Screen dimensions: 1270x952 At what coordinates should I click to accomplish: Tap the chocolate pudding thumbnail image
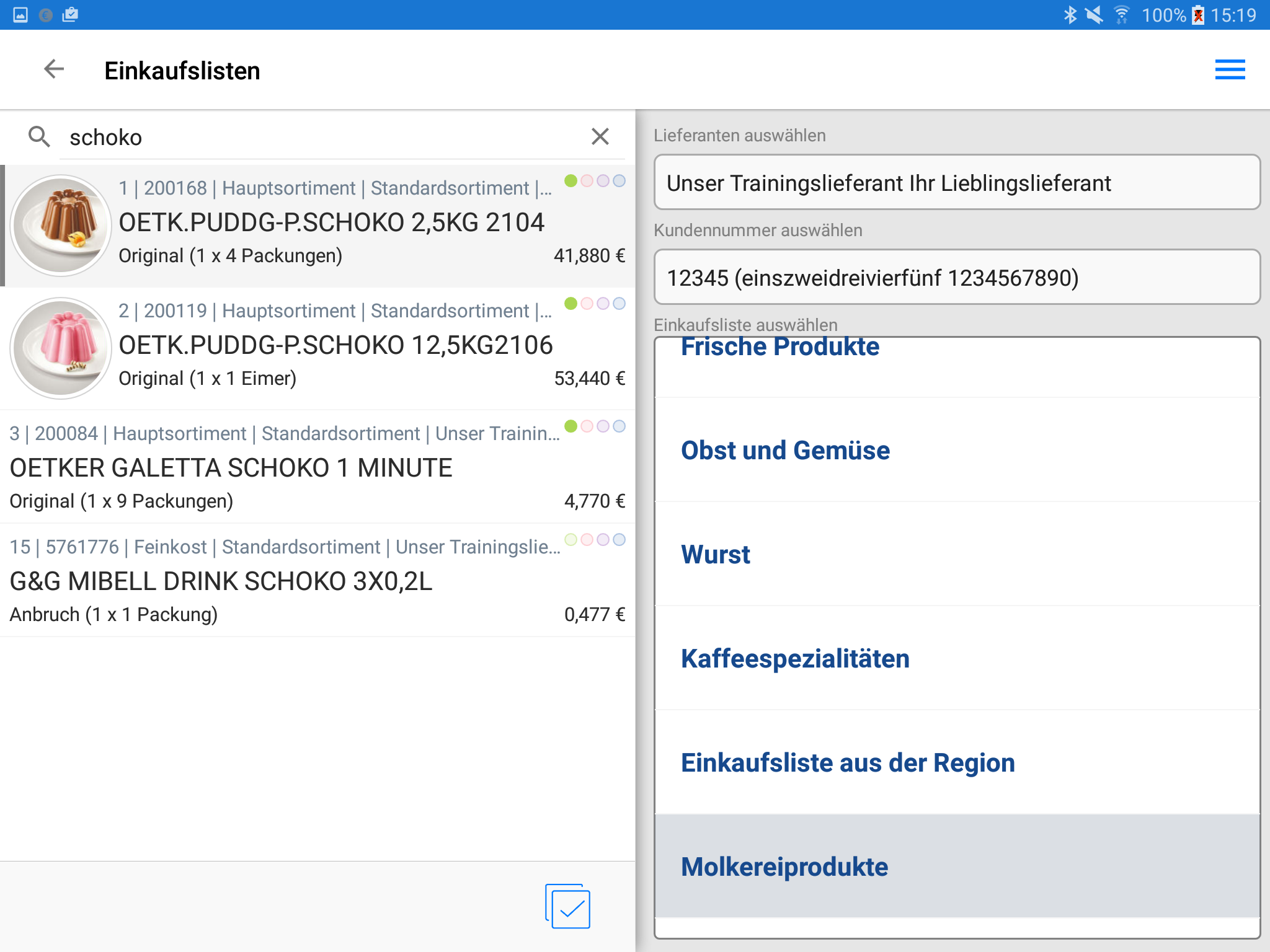click(x=61, y=225)
